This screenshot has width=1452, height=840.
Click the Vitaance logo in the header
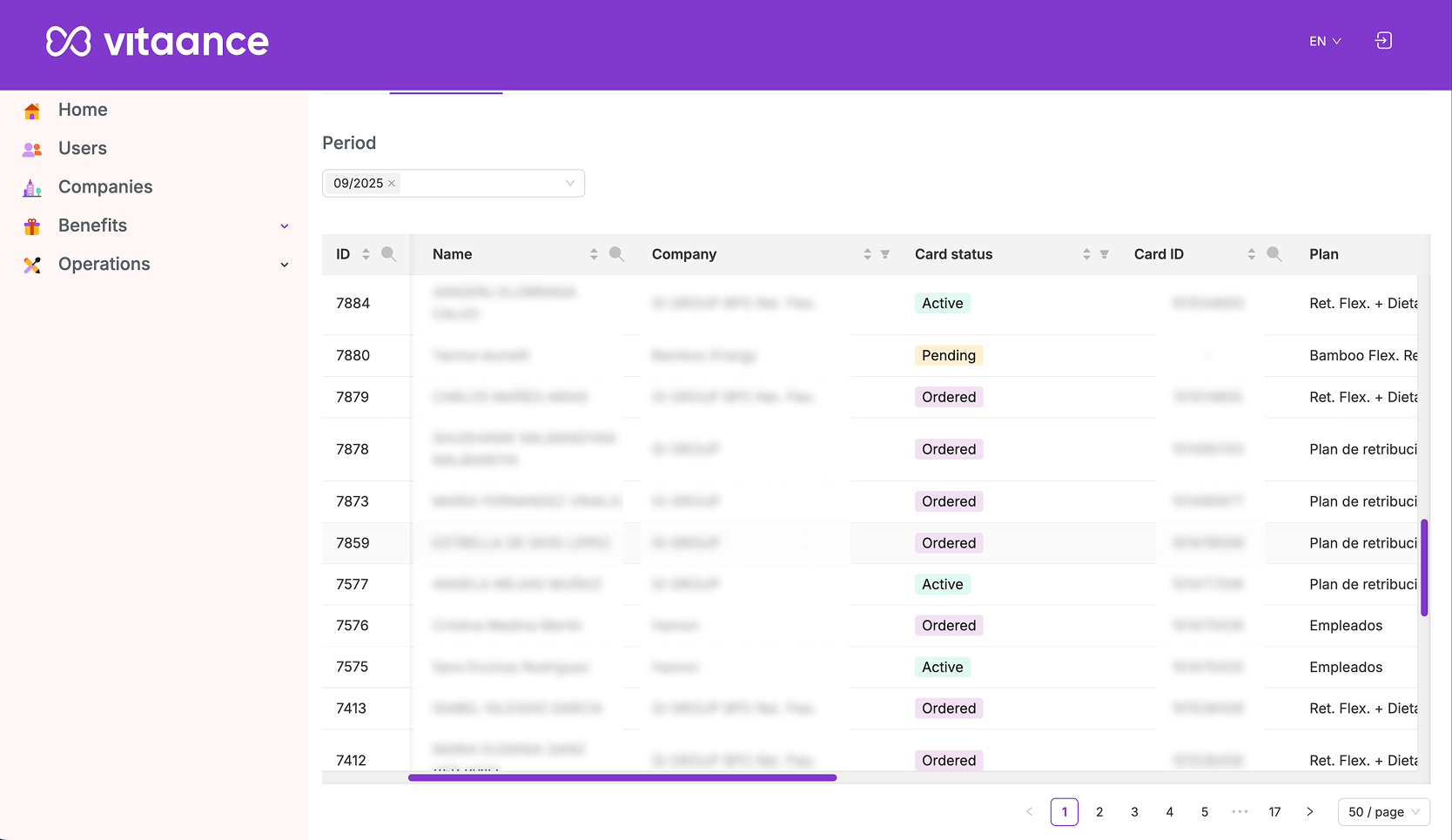(157, 41)
